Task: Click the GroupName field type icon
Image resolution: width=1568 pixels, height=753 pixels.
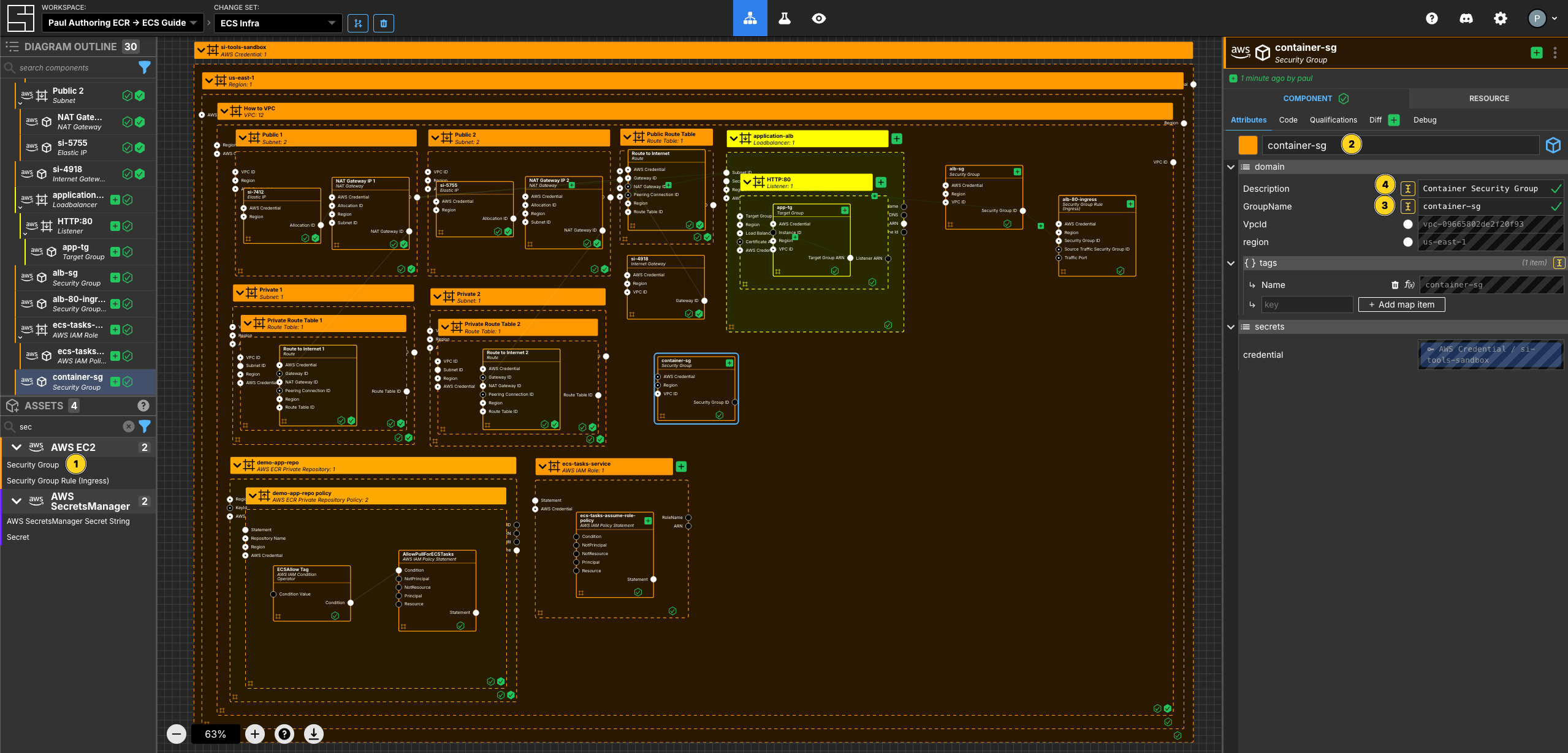Action: 1408,206
